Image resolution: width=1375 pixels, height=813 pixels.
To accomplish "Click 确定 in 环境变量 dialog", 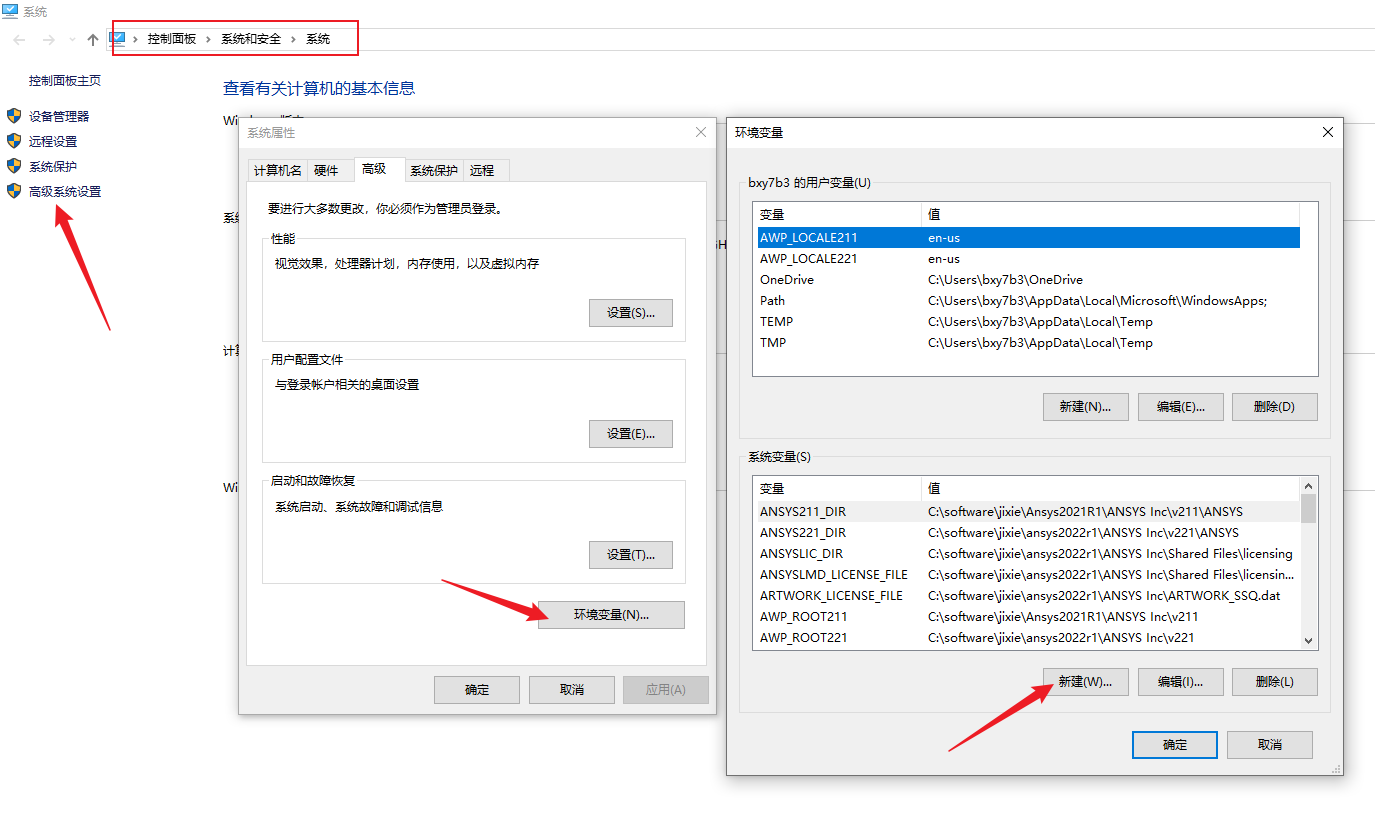I will tap(1175, 745).
